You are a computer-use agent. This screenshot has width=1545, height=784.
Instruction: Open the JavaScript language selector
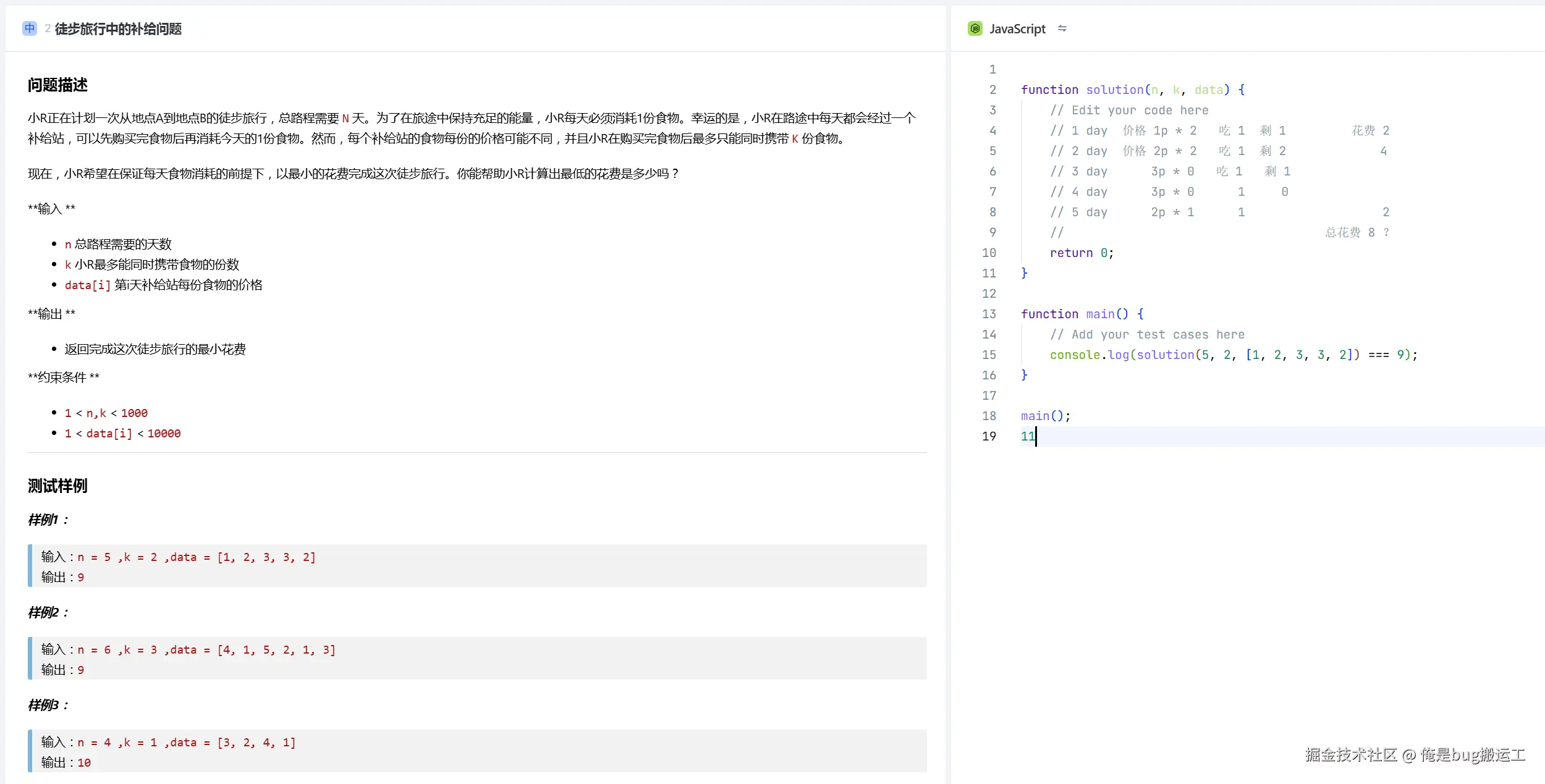pos(1018,28)
